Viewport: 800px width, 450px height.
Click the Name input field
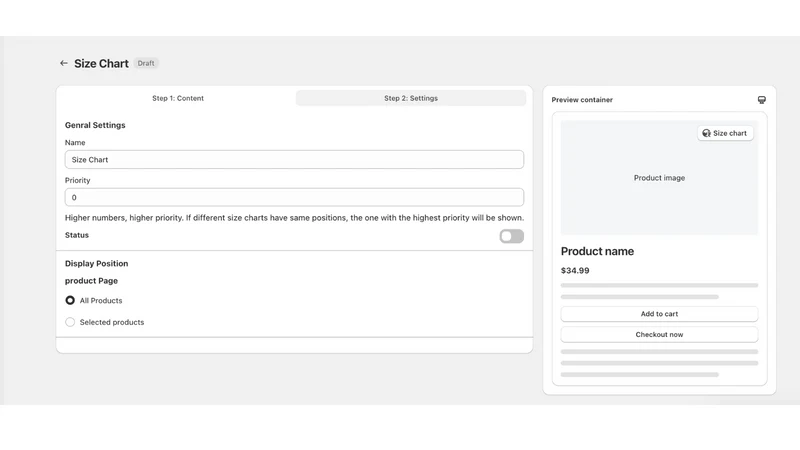point(294,160)
